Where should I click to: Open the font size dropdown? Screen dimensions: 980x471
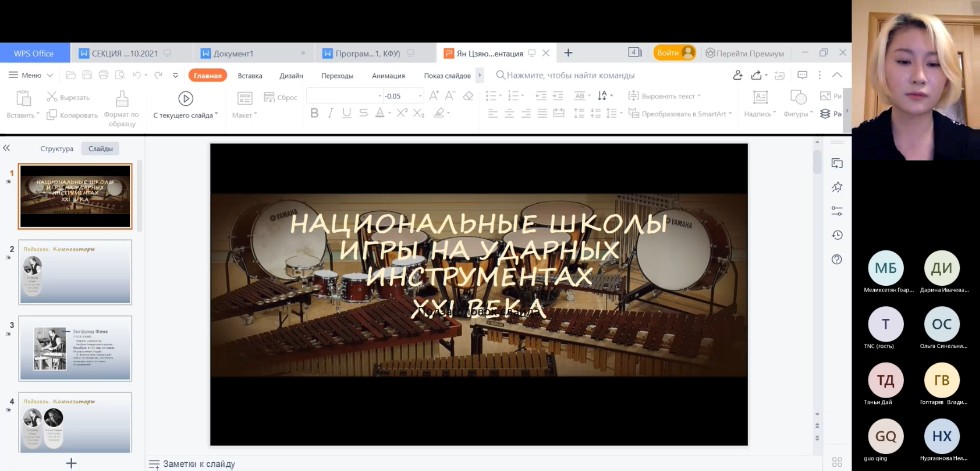click(x=420, y=96)
